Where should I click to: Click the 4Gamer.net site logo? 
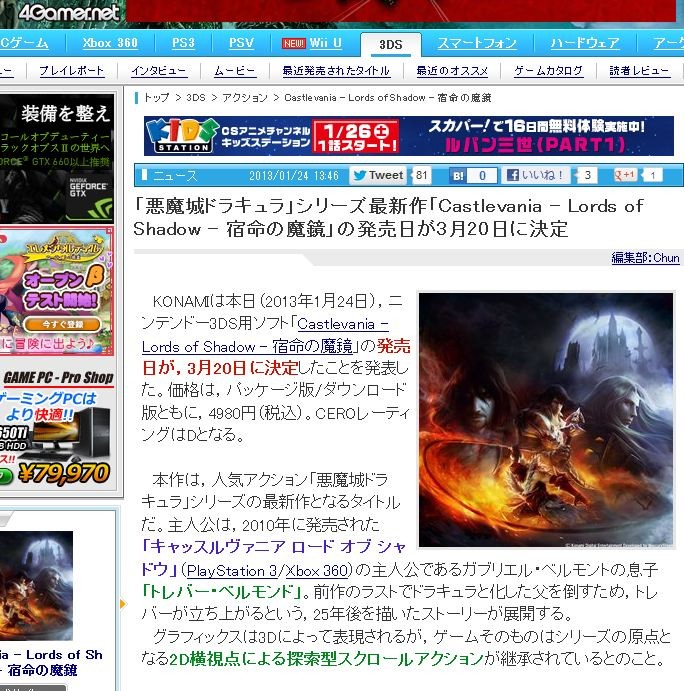69,12
